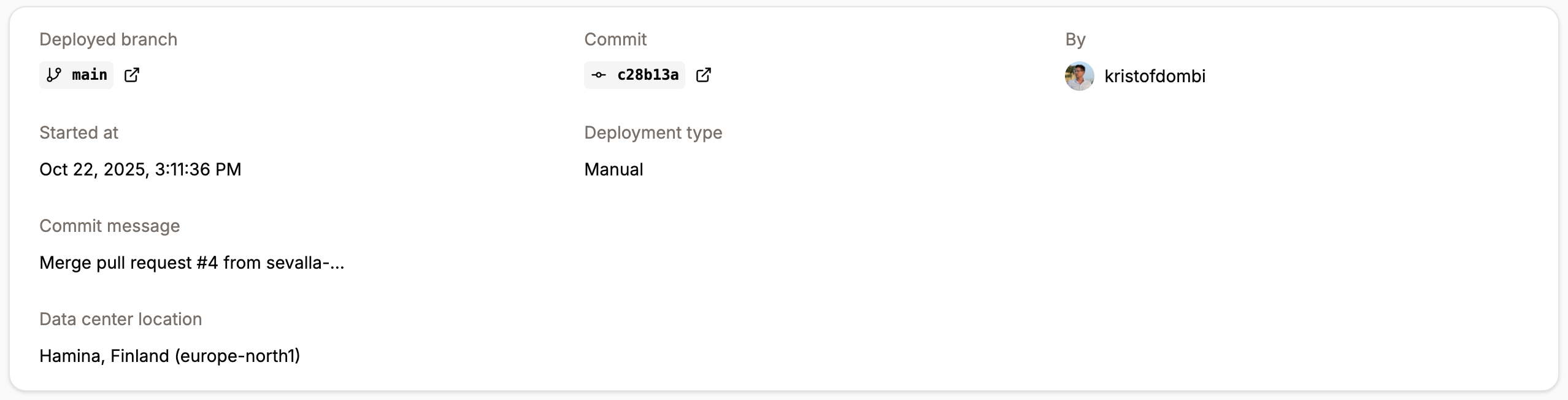Click the Deployment type label
Viewport: 1568px width, 400px height.
click(x=653, y=133)
